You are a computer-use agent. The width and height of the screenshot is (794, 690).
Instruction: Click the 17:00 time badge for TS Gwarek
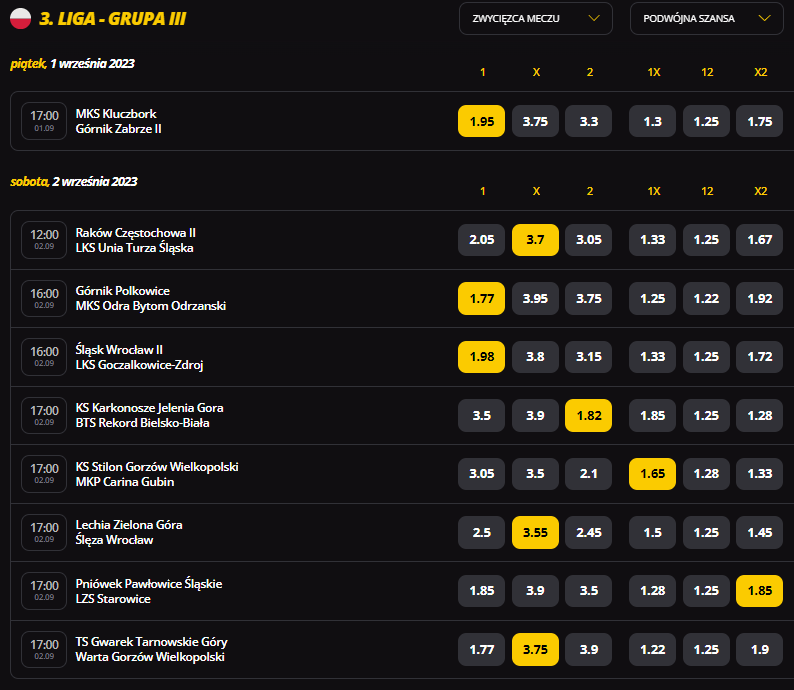pos(44,649)
